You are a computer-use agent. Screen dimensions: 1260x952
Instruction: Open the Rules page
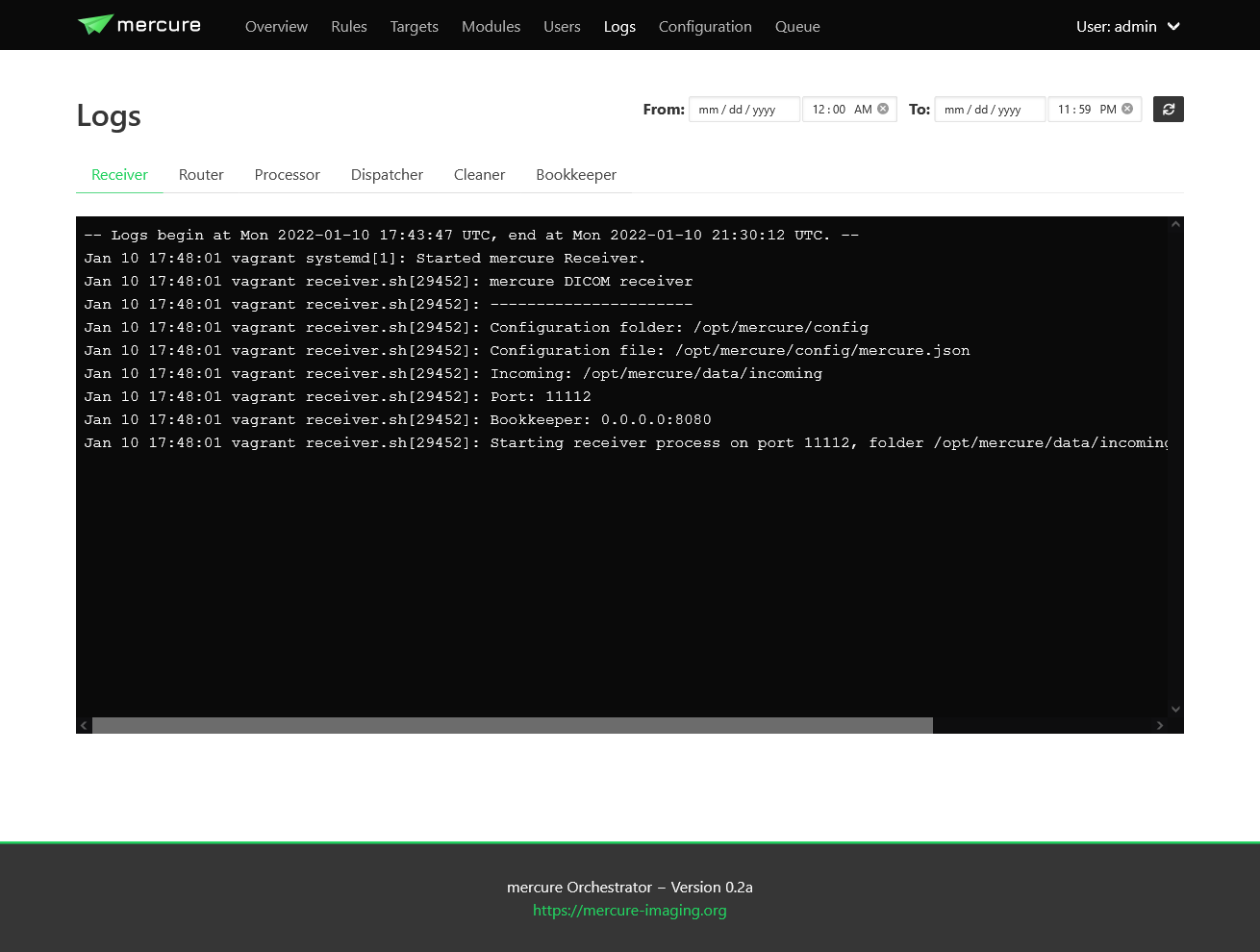point(349,26)
